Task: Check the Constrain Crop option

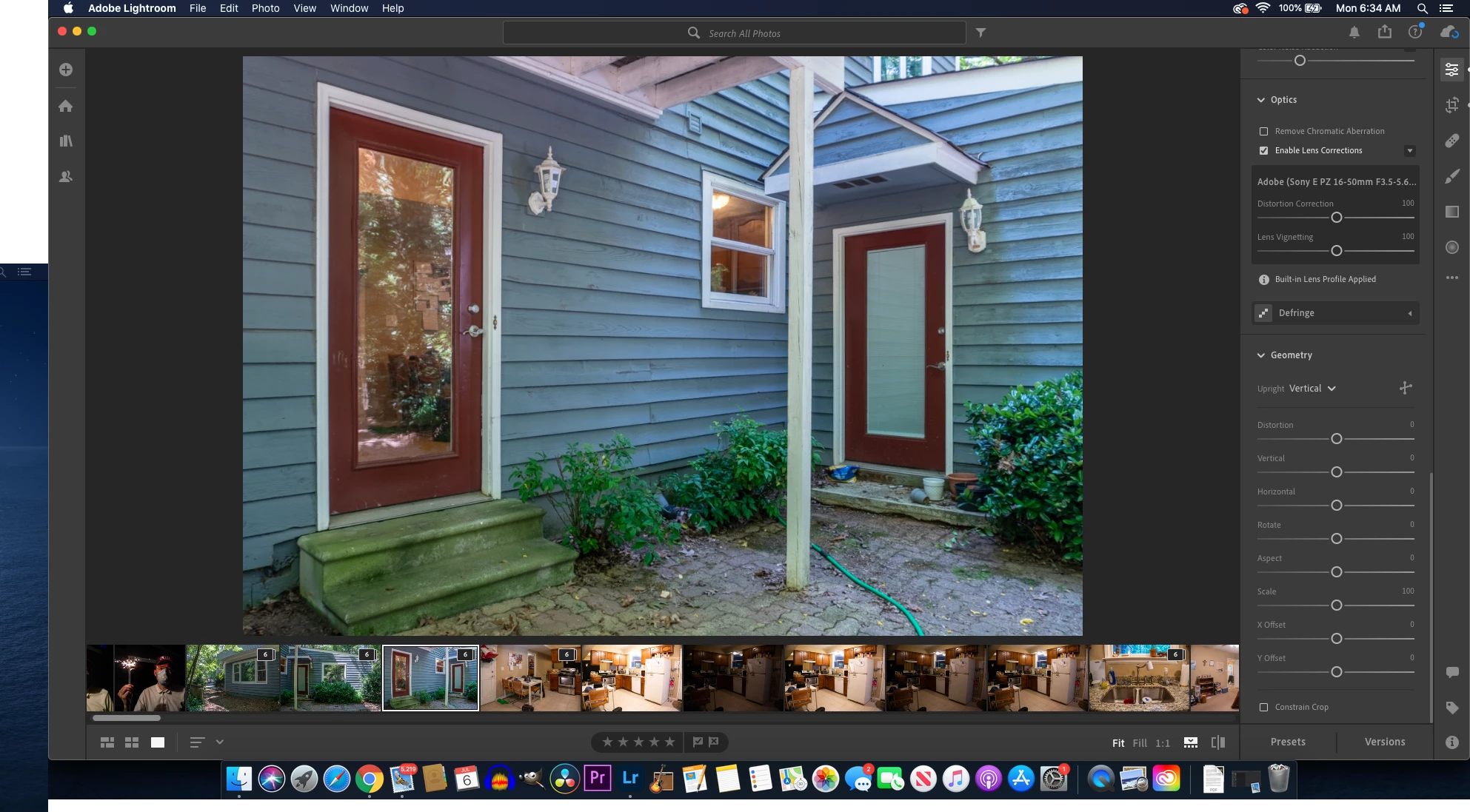Action: (x=1263, y=708)
